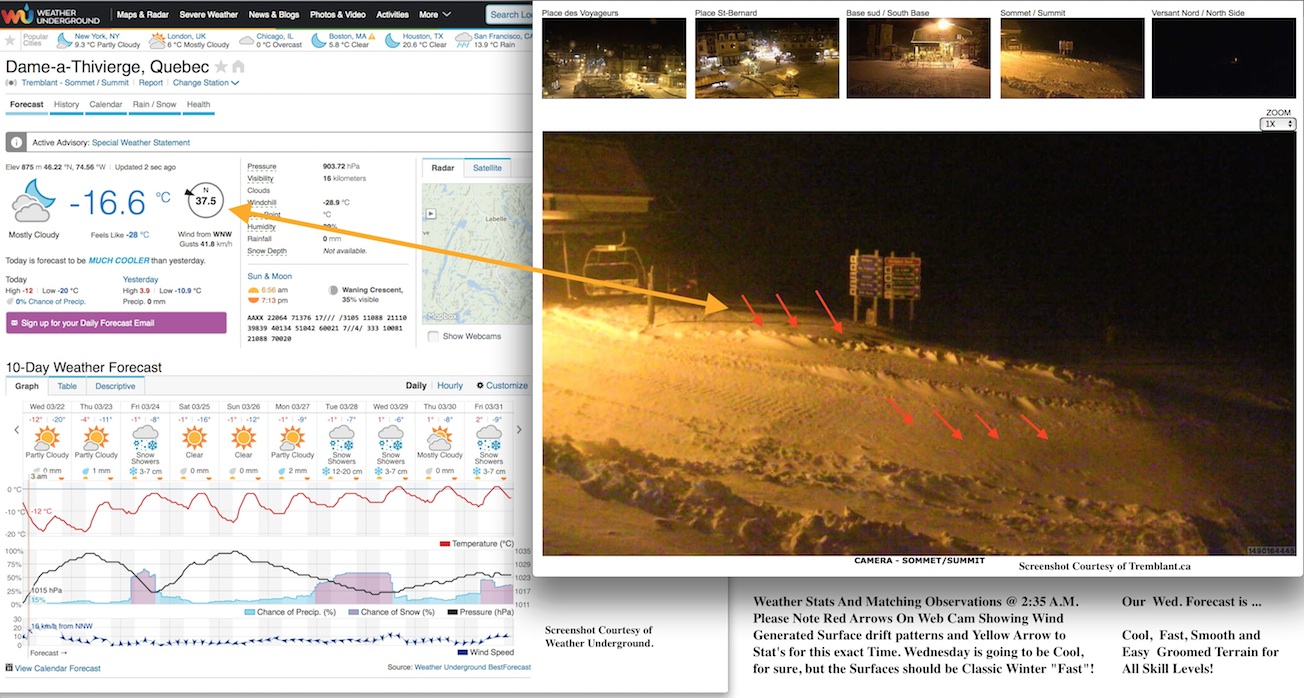The width and height of the screenshot is (1304, 698).
Task: Expand the More menu in navbar
Action: pyautogui.click(x=433, y=15)
